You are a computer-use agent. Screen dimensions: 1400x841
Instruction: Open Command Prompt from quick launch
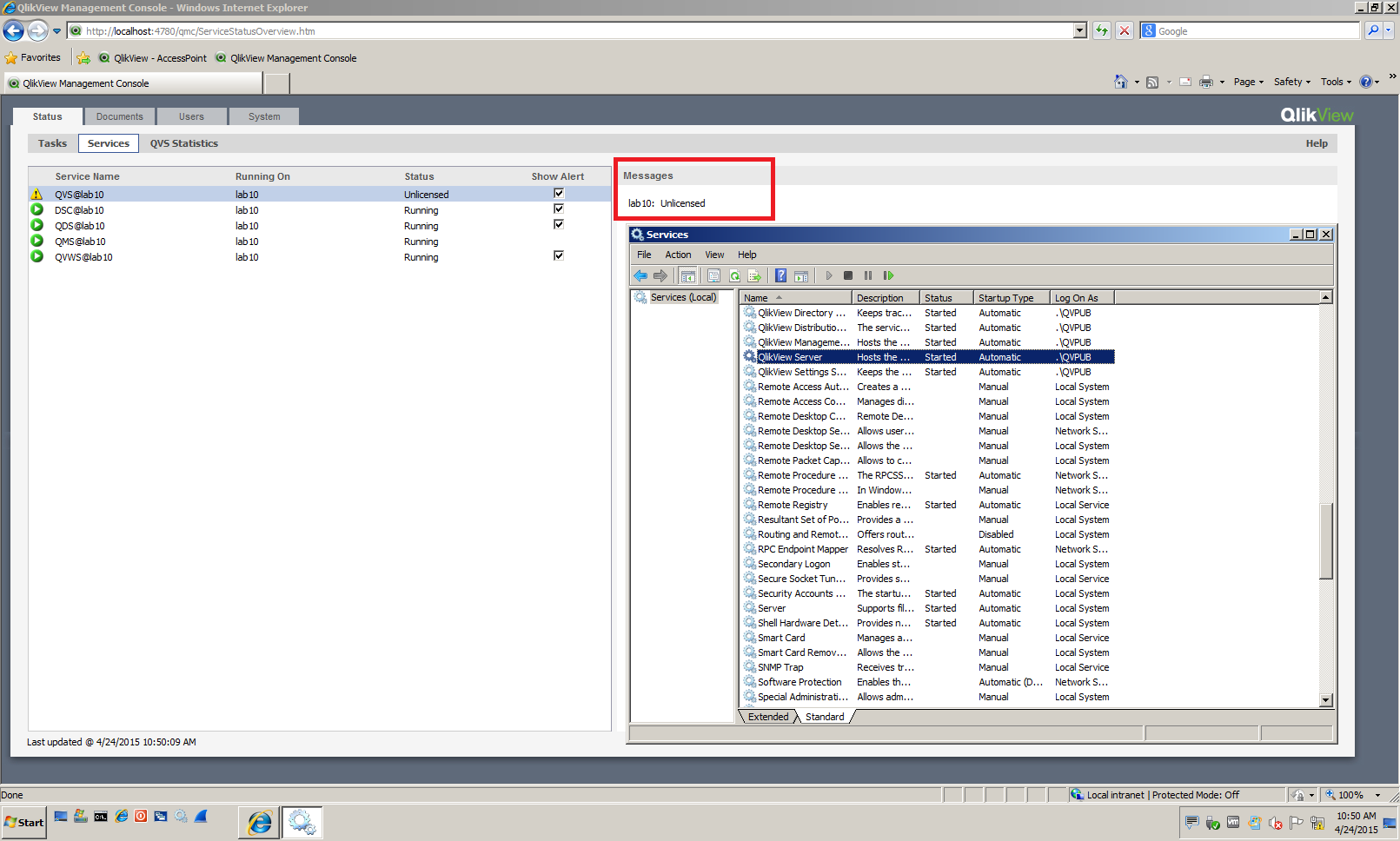point(101,816)
